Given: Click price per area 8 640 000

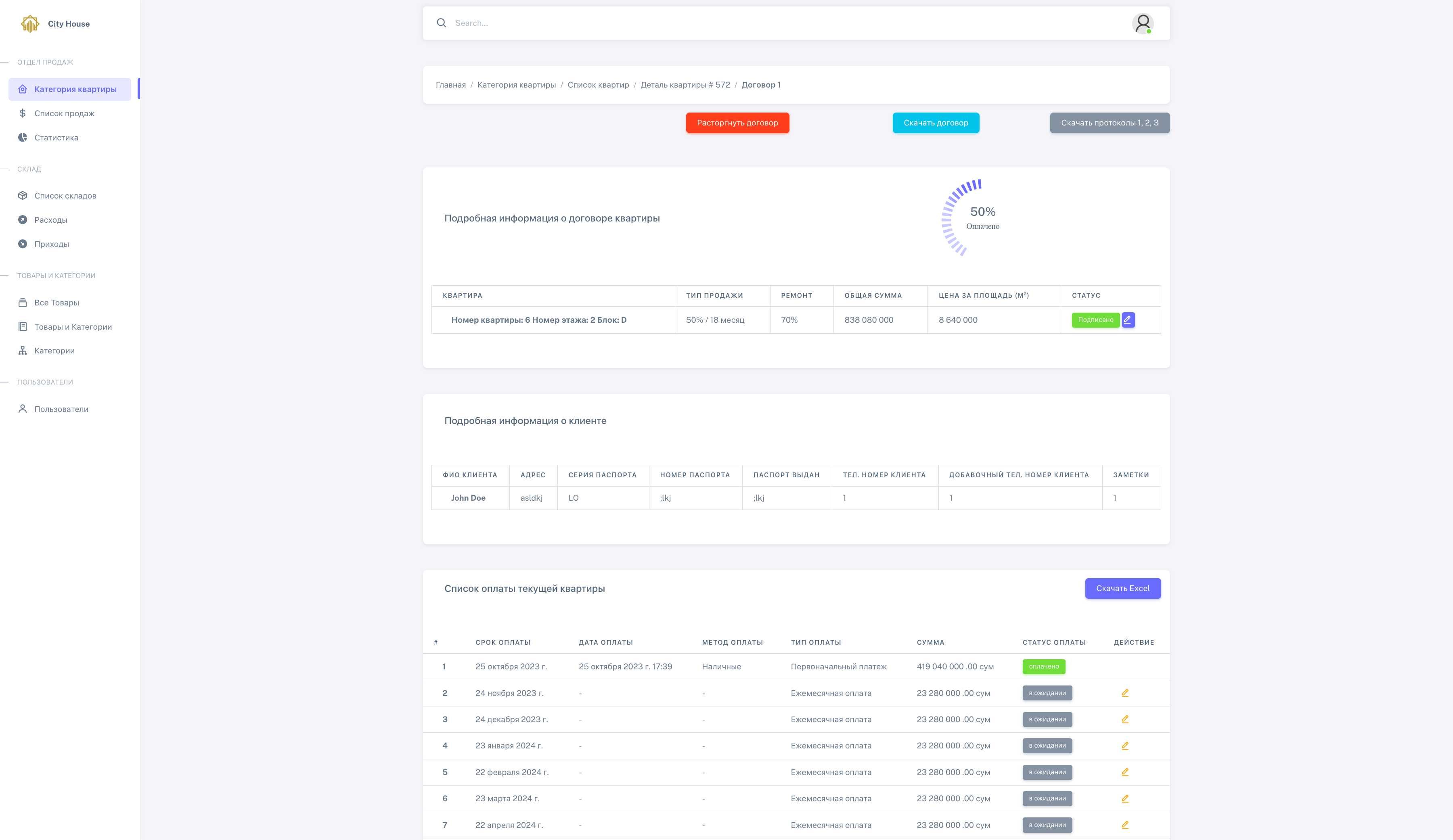Looking at the screenshot, I should point(958,320).
